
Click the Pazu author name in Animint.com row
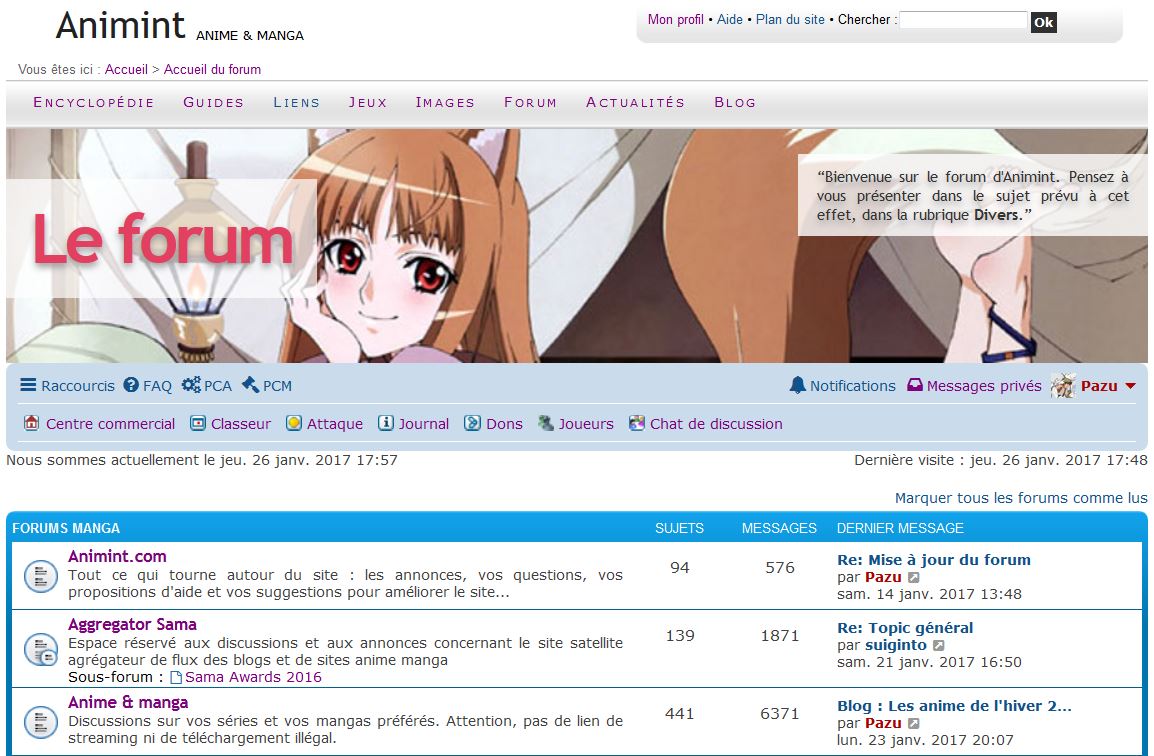(x=883, y=577)
